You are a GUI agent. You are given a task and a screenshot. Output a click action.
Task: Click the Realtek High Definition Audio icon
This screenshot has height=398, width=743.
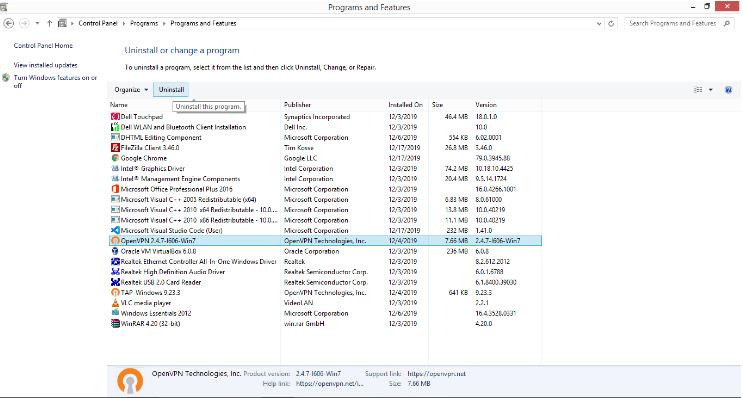pos(115,272)
